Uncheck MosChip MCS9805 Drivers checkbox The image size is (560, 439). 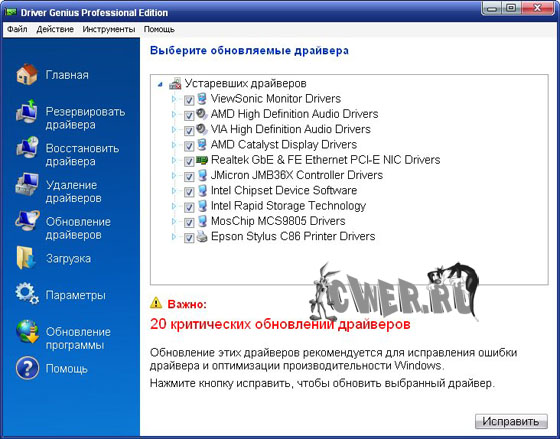[x=189, y=223]
